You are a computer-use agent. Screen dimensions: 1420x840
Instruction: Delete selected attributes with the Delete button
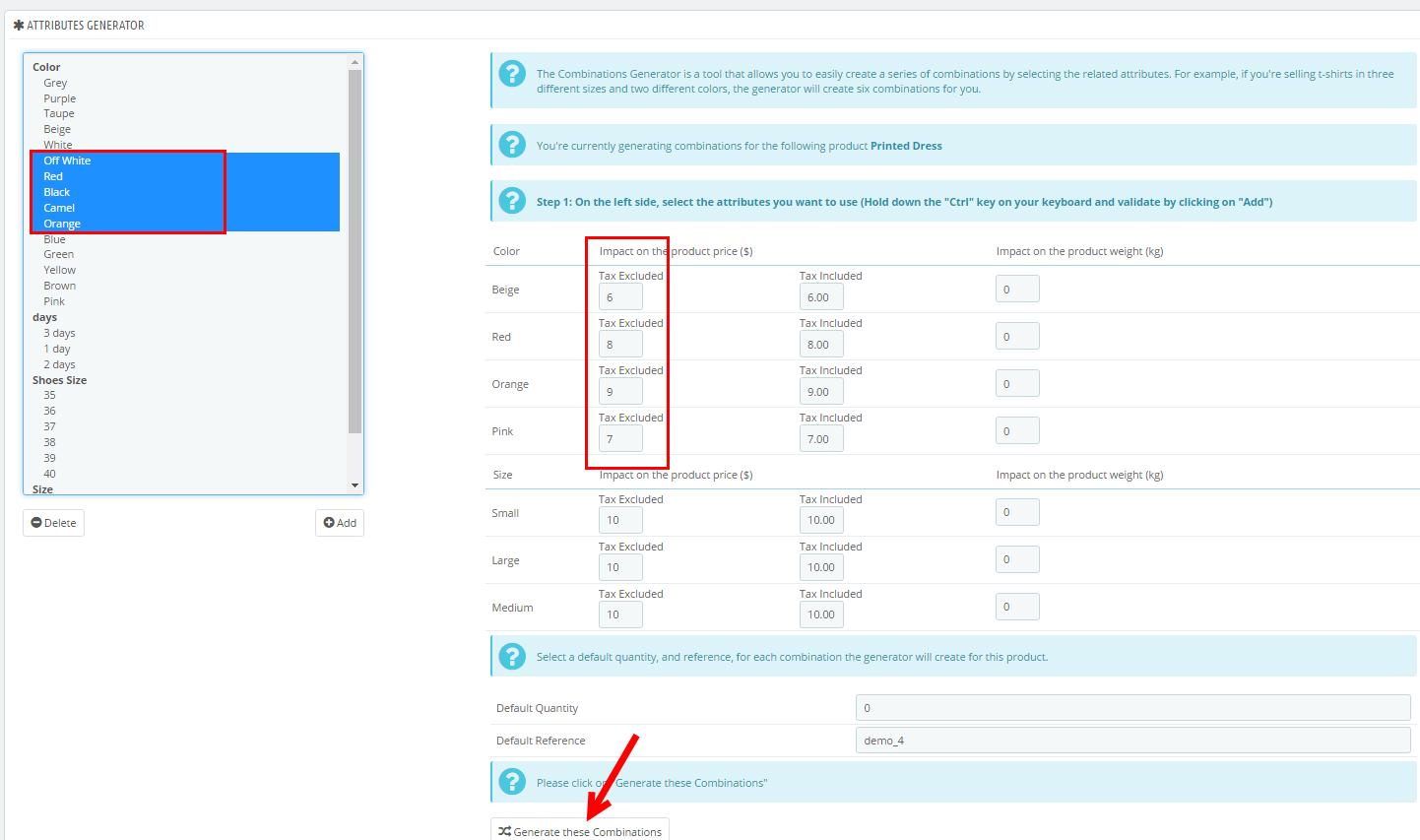tap(53, 523)
